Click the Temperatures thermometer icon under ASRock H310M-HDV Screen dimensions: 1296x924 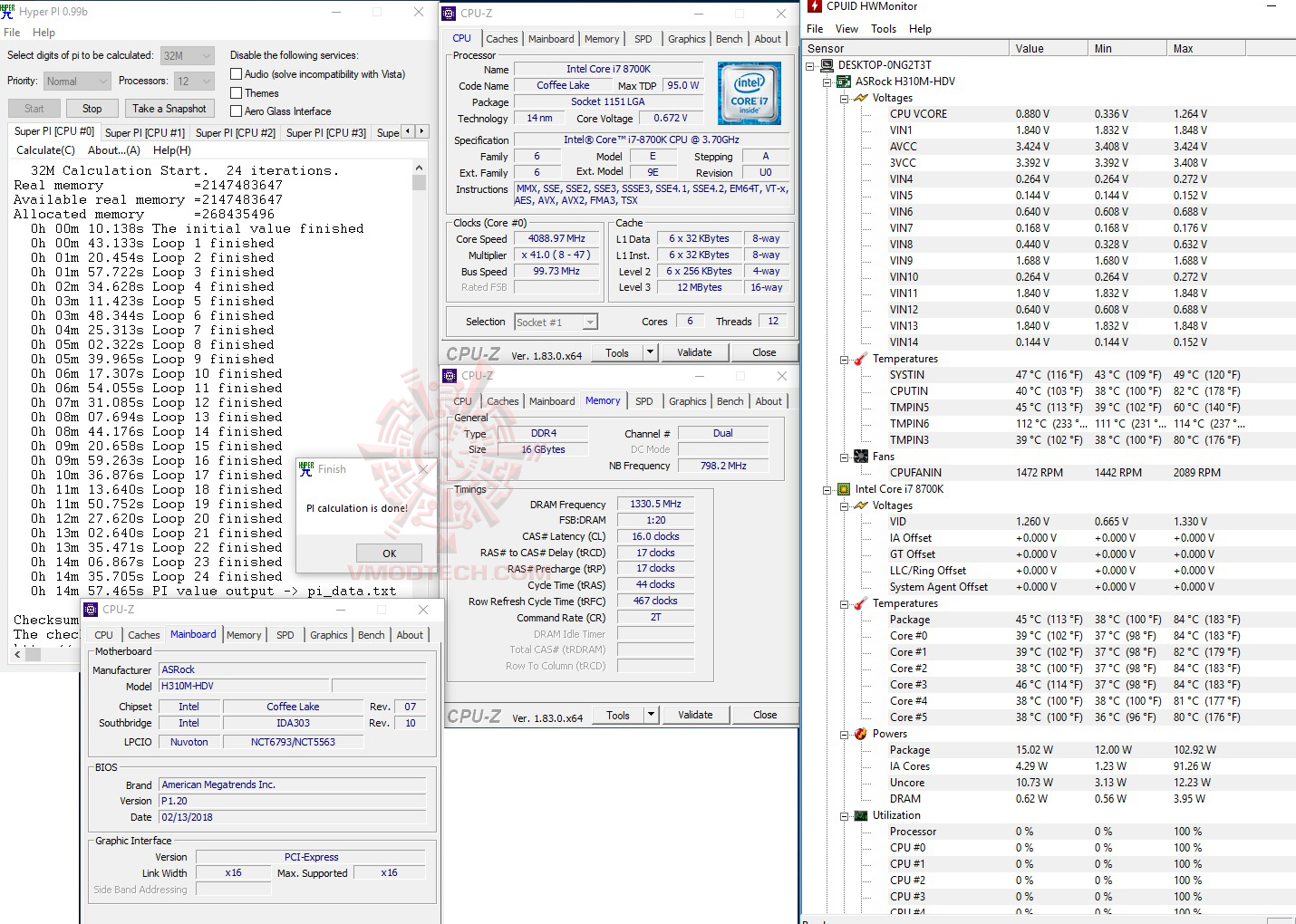[x=861, y=359]
